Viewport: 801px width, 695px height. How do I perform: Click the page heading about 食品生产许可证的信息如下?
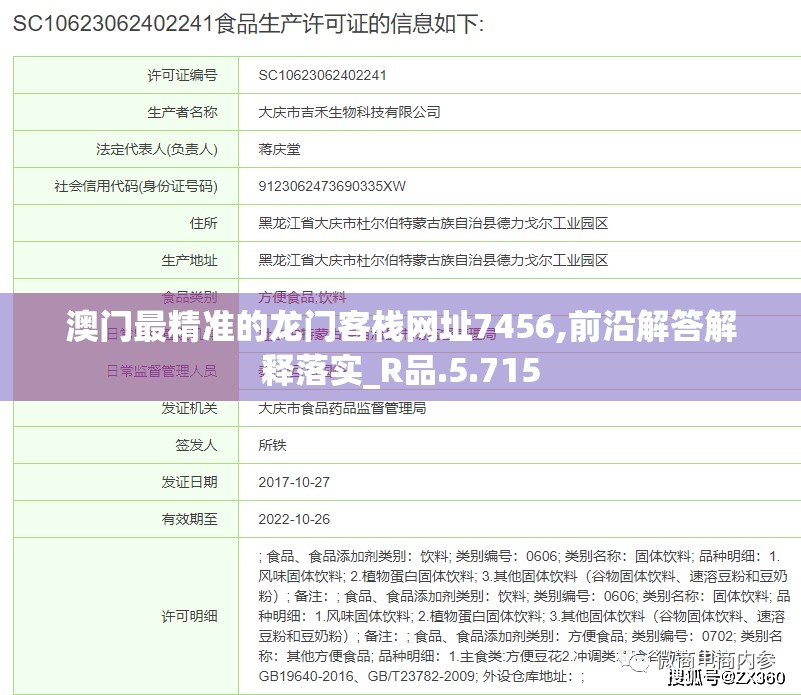(248, 24)
